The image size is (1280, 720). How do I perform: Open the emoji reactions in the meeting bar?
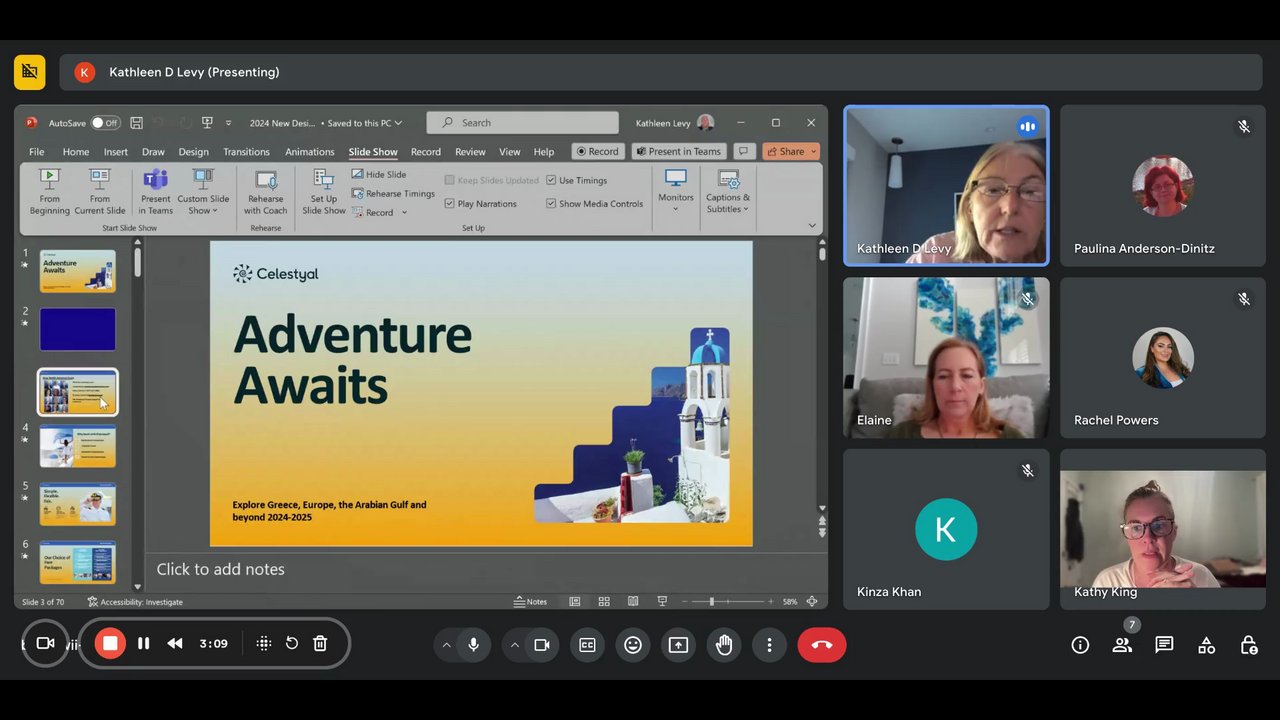[633, 645]
